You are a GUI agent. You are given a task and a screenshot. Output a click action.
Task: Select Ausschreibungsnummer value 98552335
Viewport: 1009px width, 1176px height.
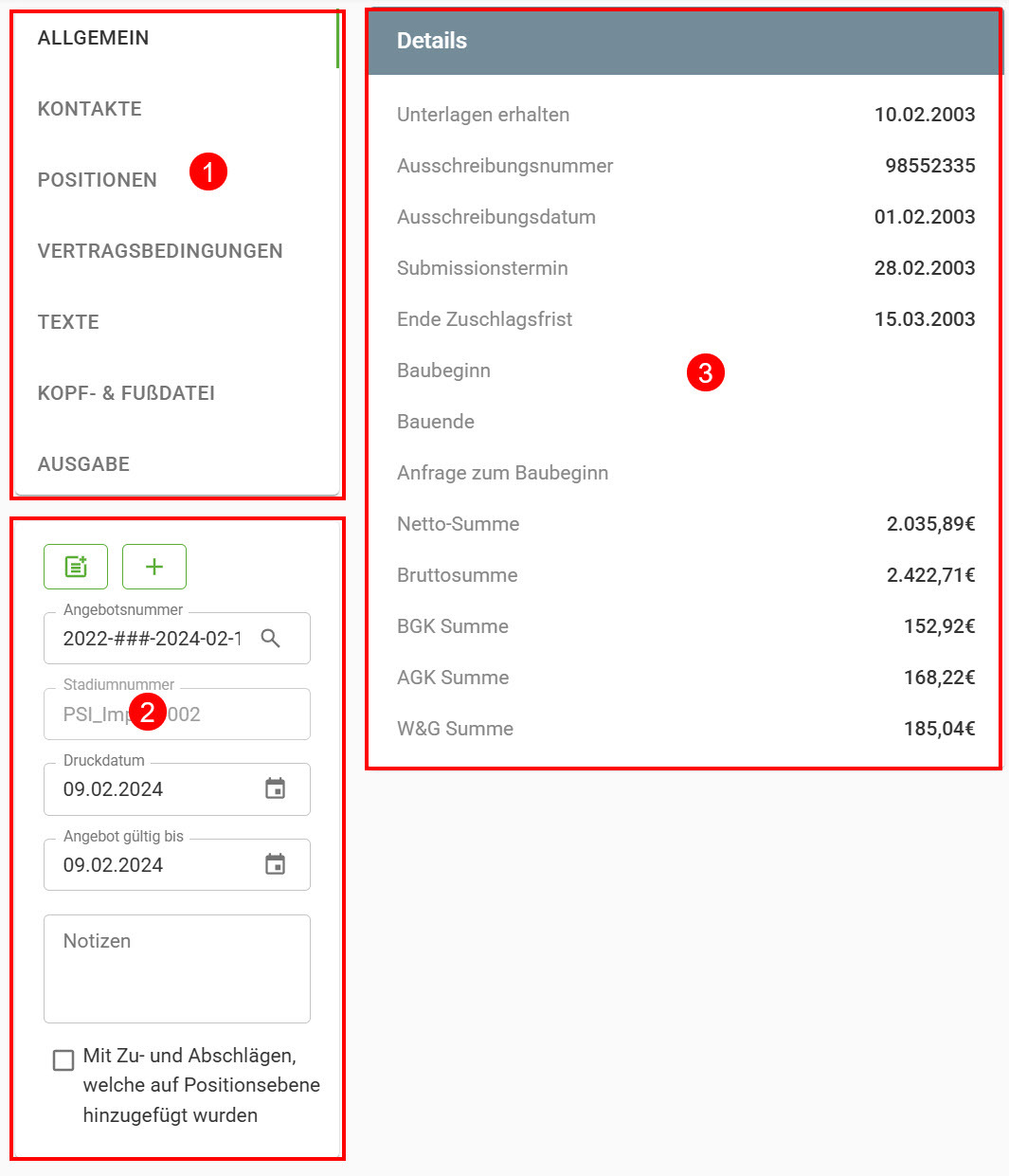[930, 166]
